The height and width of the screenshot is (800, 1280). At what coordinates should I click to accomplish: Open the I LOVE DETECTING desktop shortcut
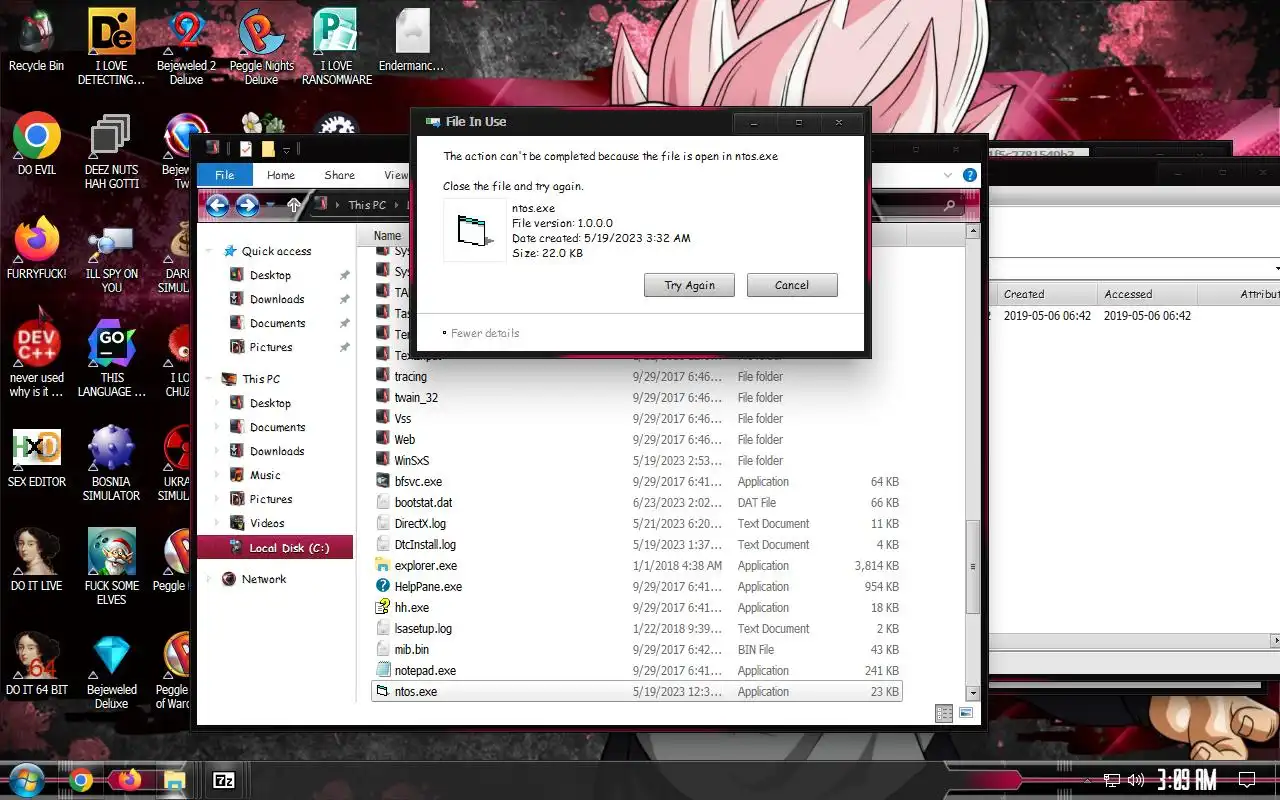[x=111, y=47]
